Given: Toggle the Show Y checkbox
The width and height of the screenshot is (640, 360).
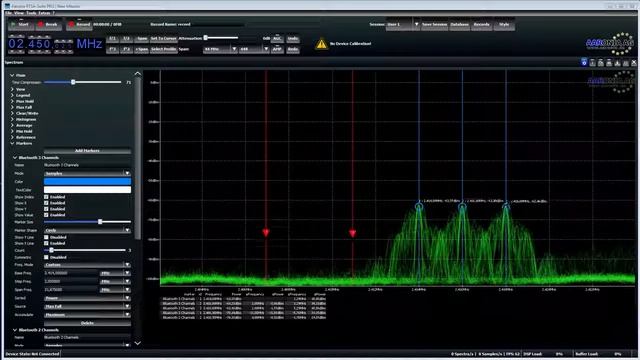Looking at the screenshot, I should 46,209.
